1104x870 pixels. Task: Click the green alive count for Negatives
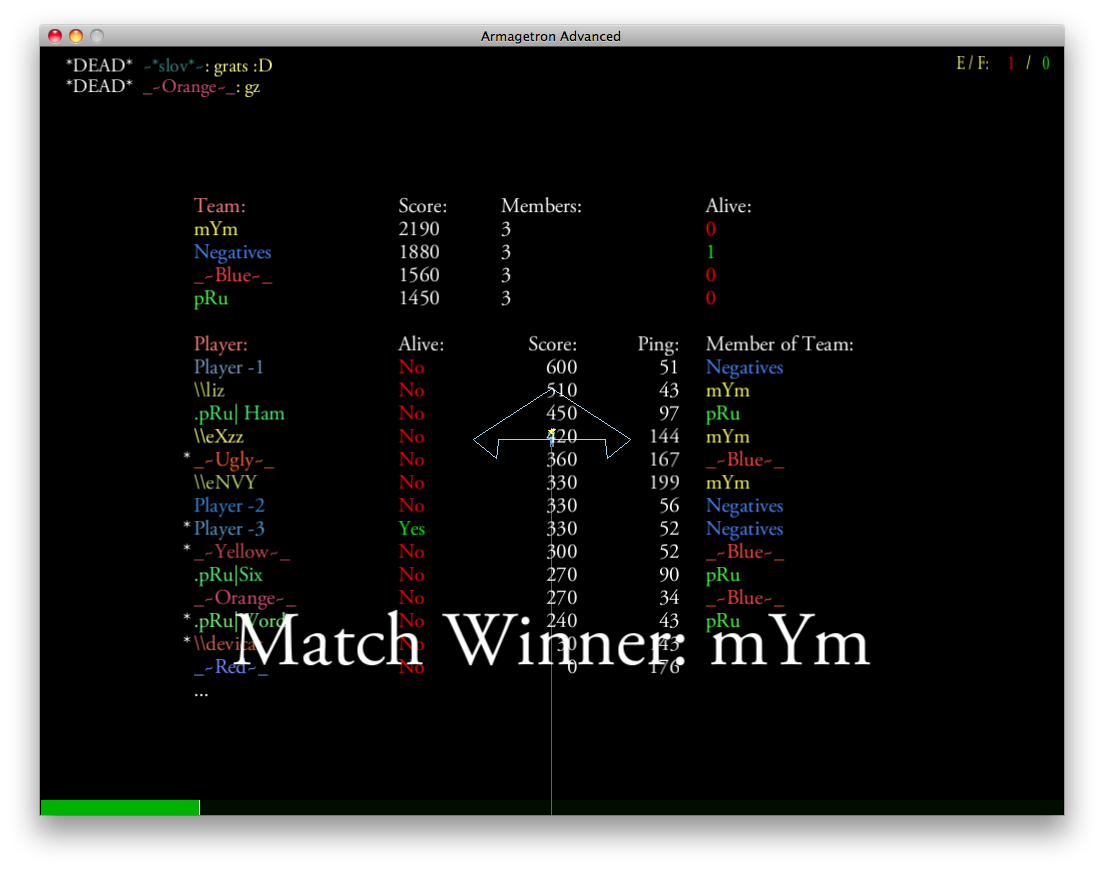coord(710,252)
